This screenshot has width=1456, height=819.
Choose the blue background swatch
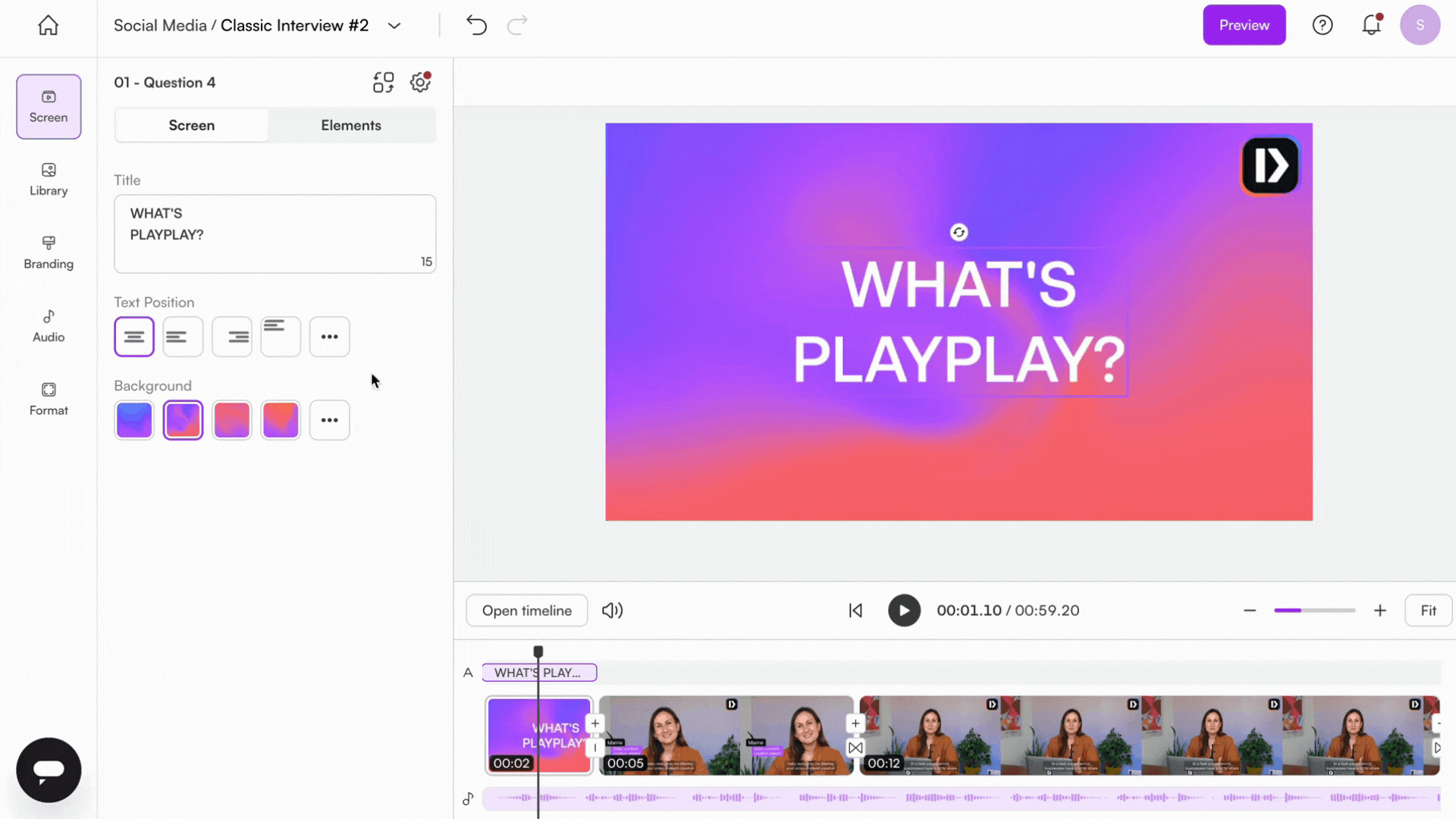tap(134, 420)
